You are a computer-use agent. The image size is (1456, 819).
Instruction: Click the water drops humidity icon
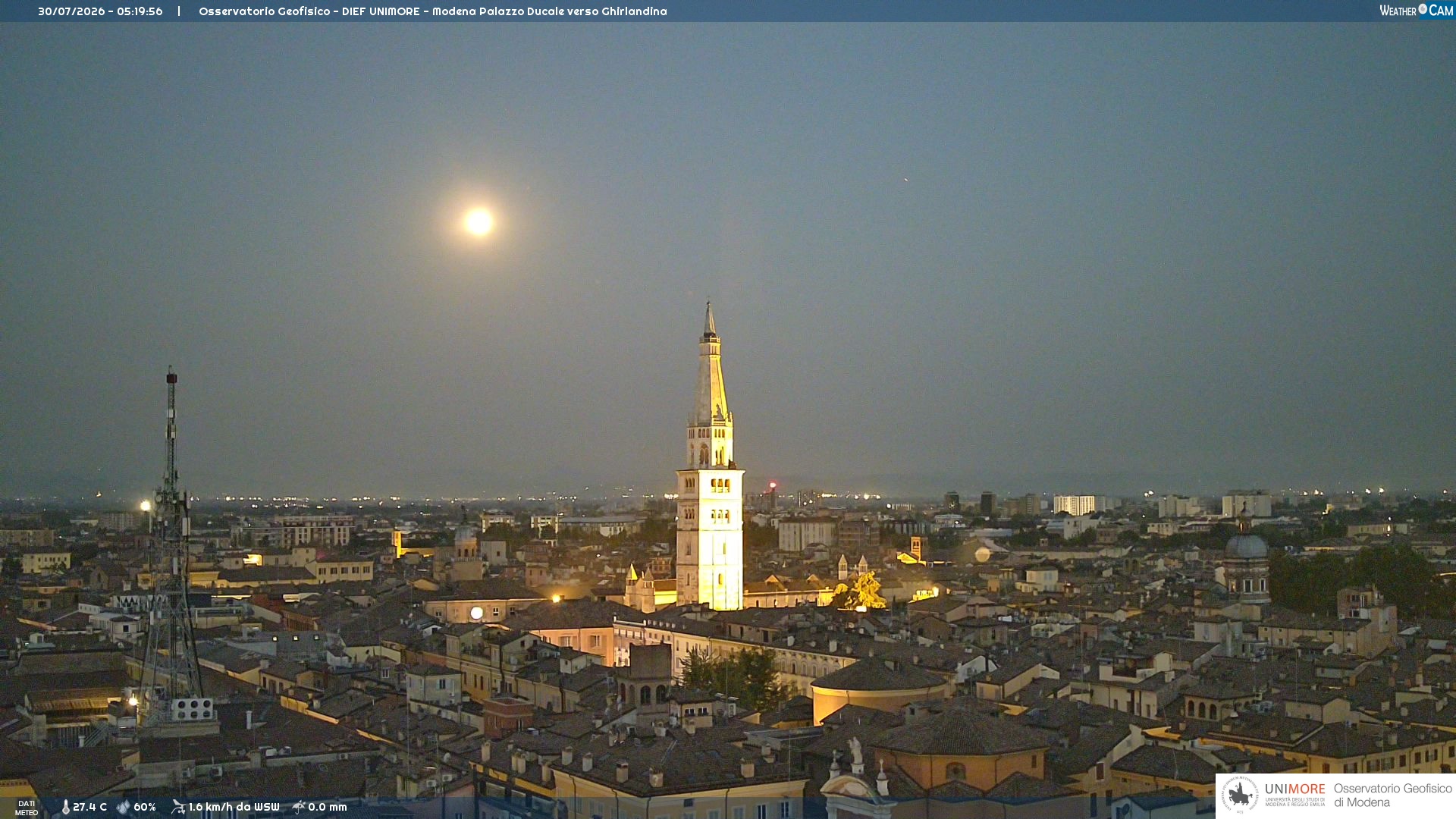click(124, 808)
